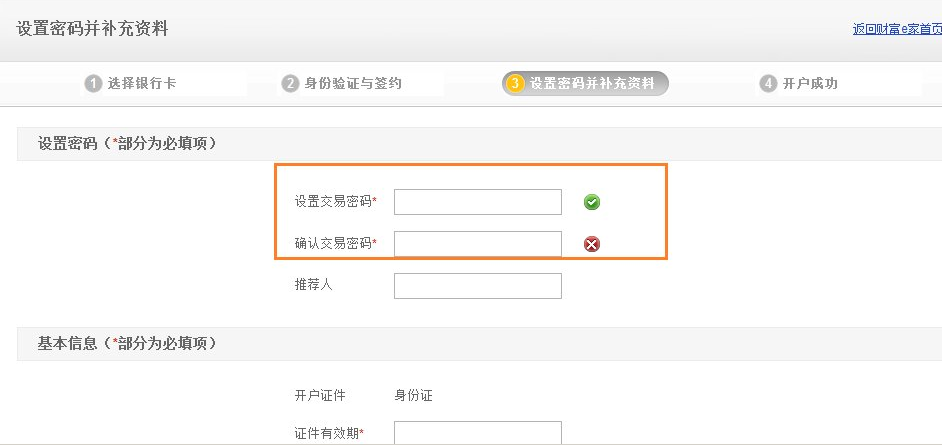Click the red X error icon
This screenshot has height=445, width=942.
592,244
